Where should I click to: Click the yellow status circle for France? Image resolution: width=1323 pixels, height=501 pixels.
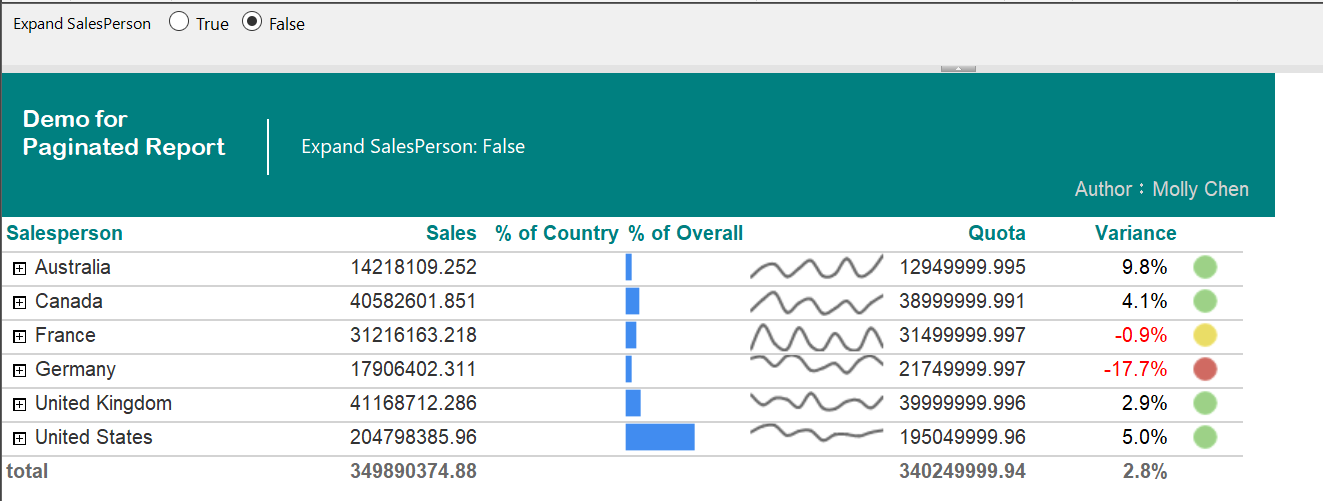click(1205, 335)
